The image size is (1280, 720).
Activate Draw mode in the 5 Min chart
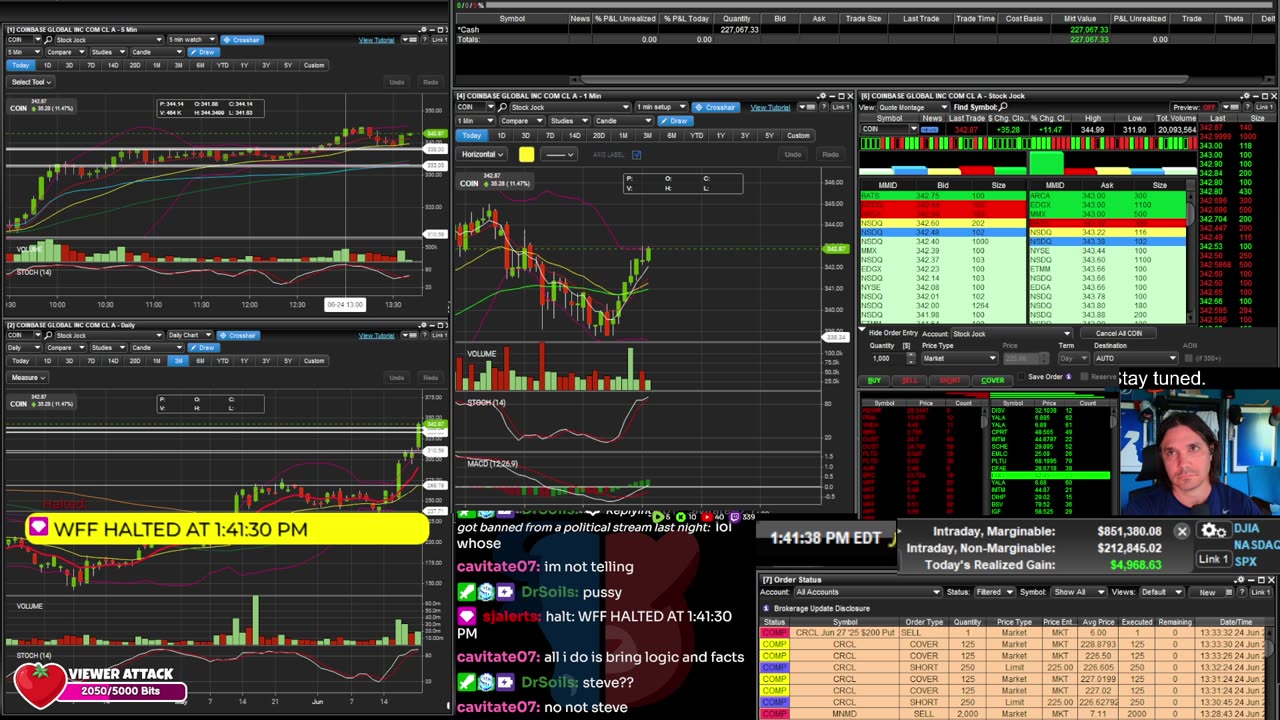pos(204,52)
